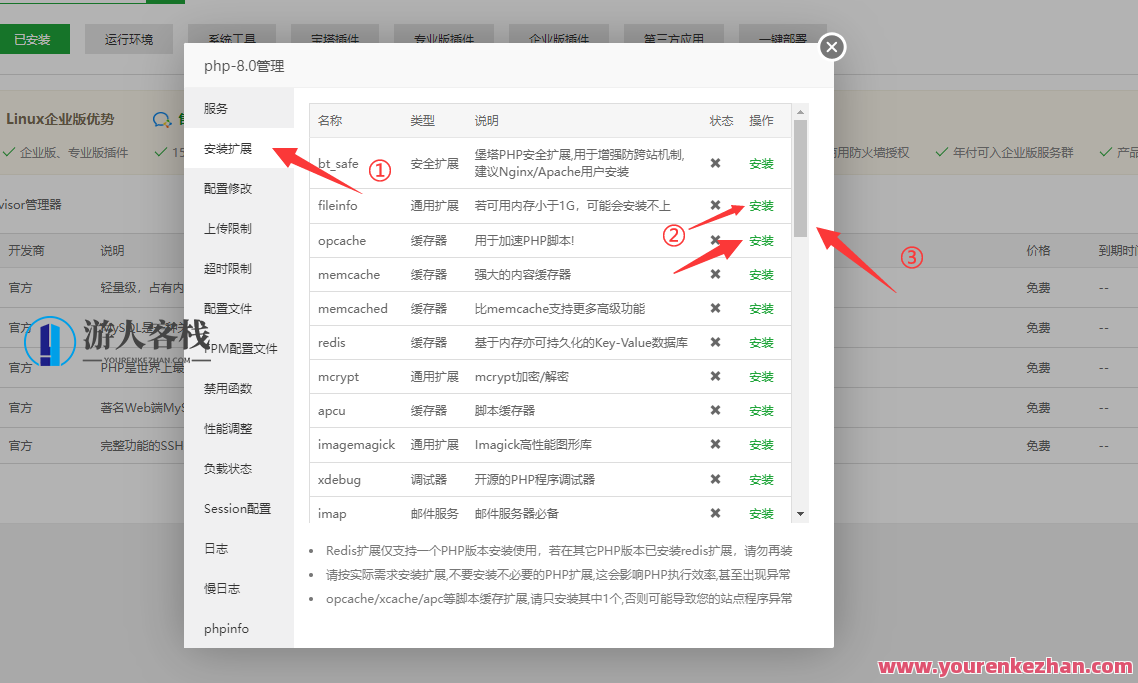Click the cross status icon beside opcache

716,240
